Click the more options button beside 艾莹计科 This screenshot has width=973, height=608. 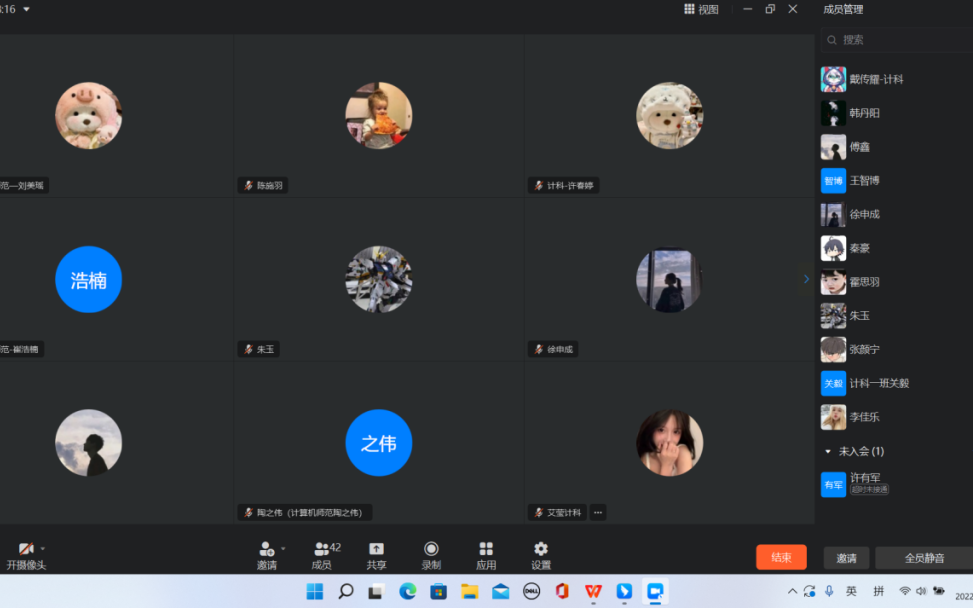(x=598, y=512)
